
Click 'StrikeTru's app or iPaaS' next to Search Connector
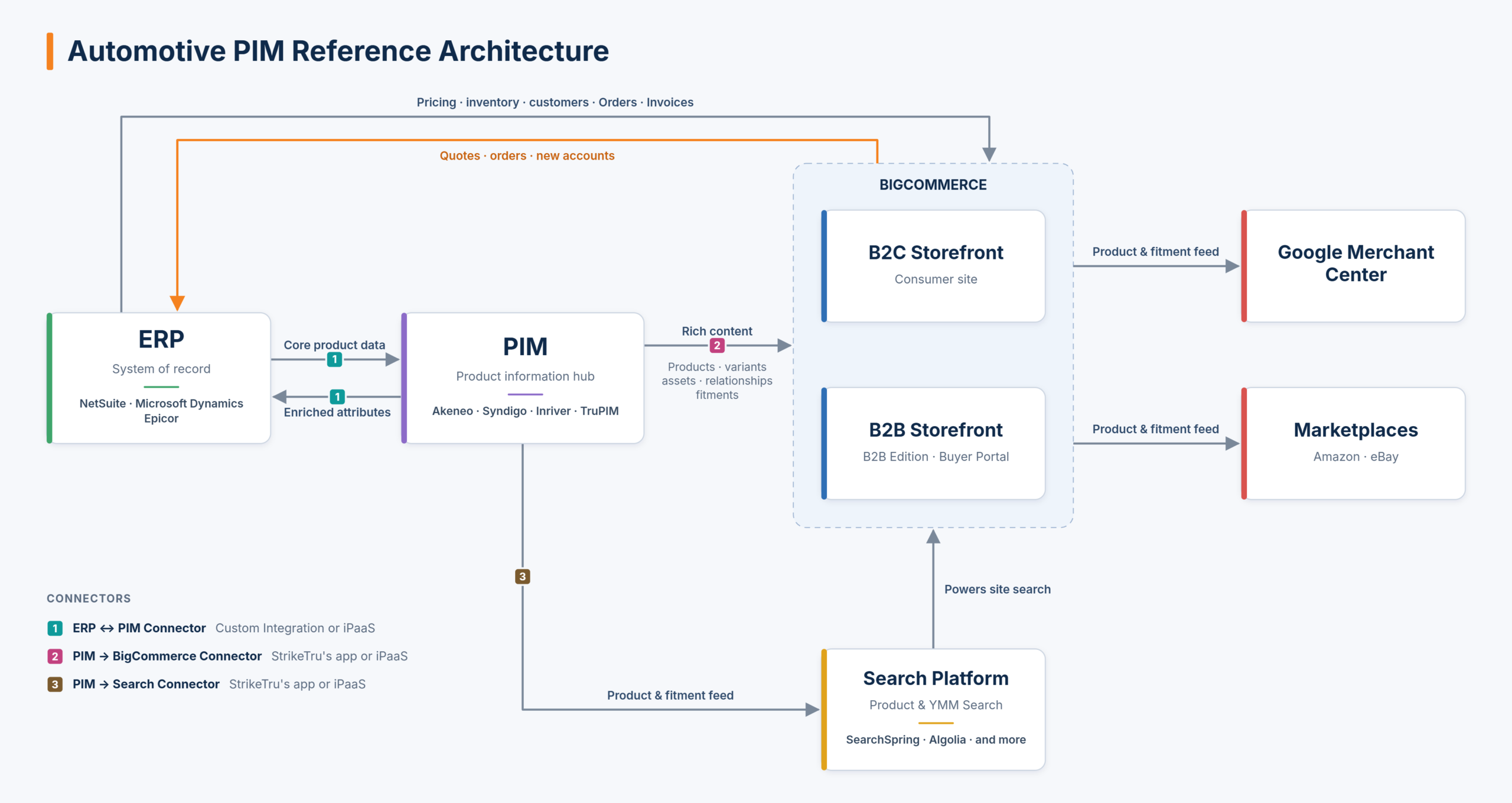(x=297, y=684)
